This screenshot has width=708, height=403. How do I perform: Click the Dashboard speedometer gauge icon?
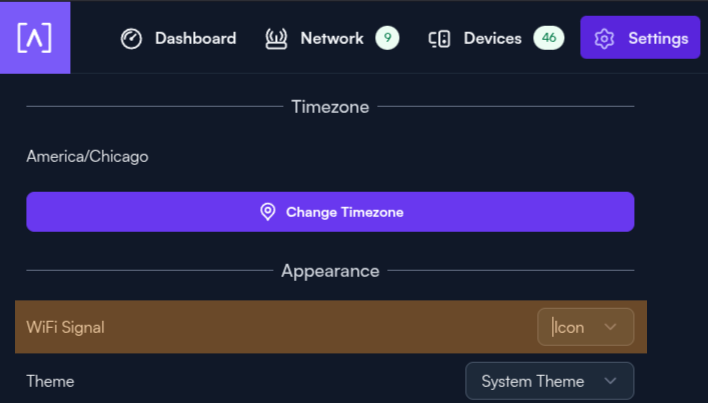point(131,39)
